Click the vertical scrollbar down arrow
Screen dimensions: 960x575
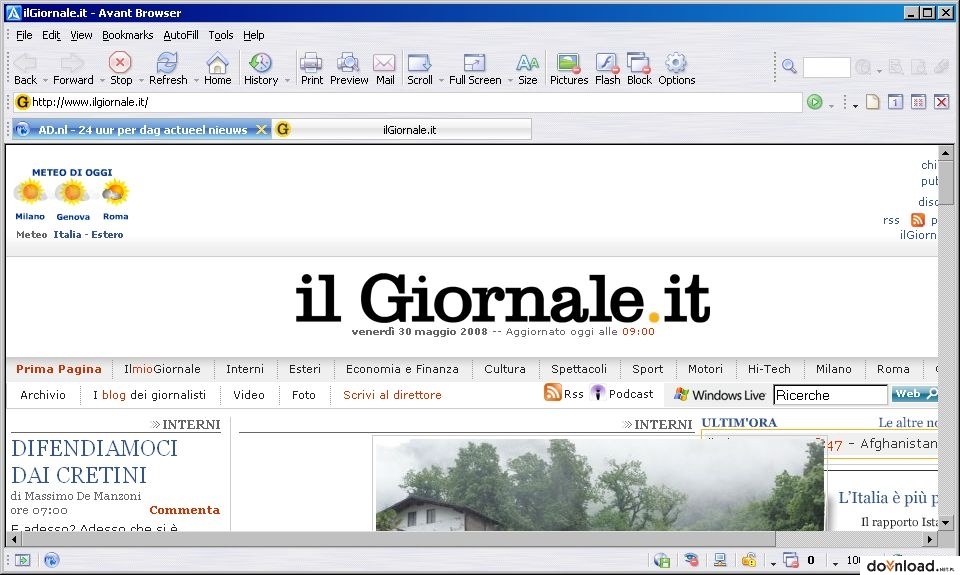point(946,523)
